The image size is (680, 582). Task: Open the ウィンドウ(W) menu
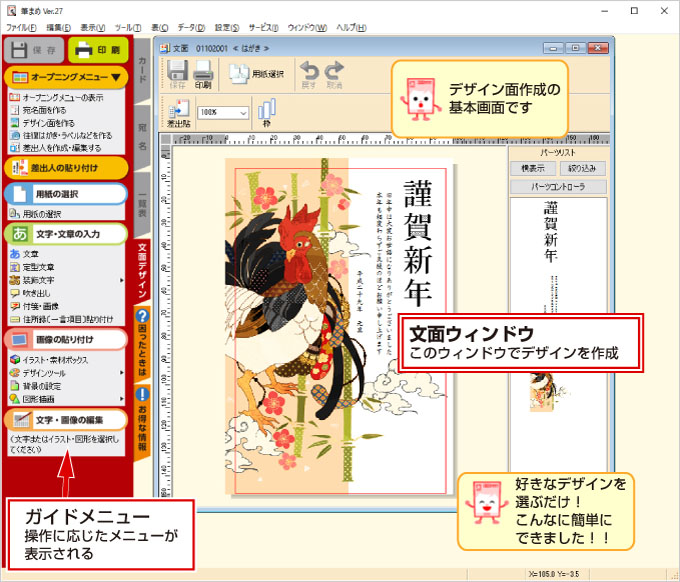307,28
